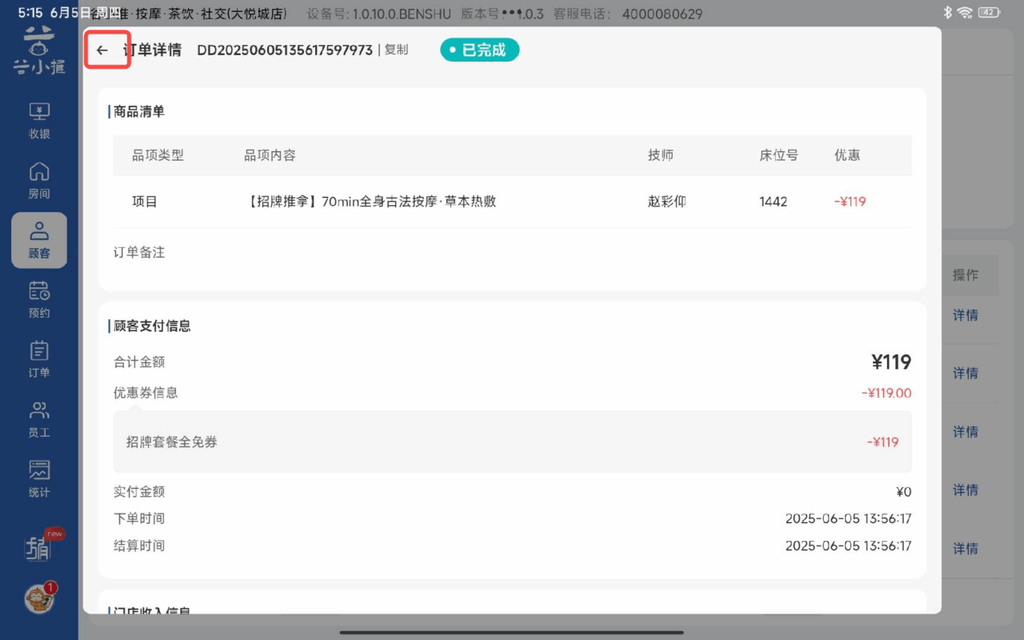Click the Bluetooth status icon

pos(948,12)
